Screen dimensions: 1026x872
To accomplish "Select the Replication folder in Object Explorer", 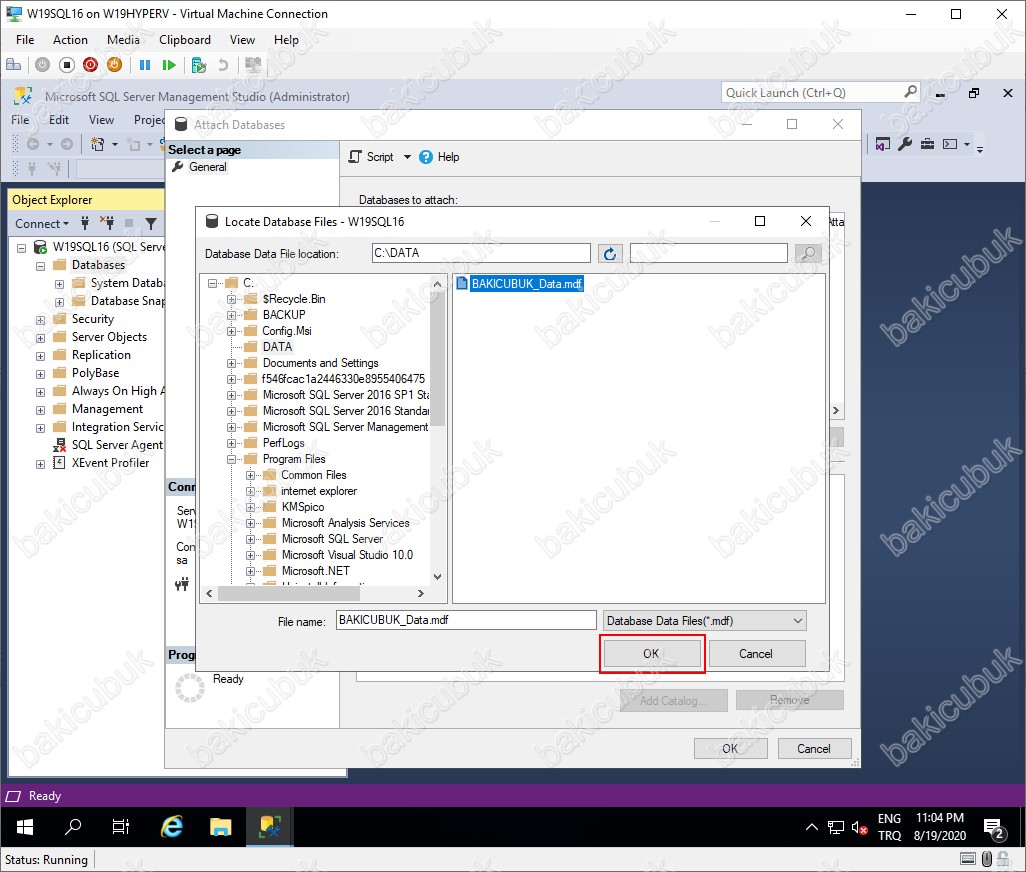I will pos(101,355).
